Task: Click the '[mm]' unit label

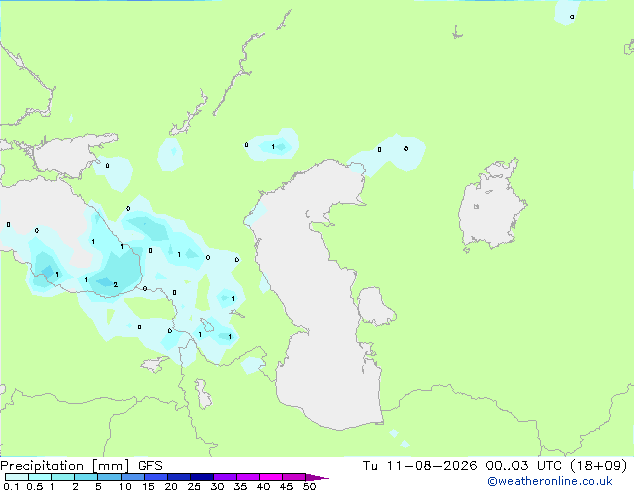Action: [x=110, y=466]
